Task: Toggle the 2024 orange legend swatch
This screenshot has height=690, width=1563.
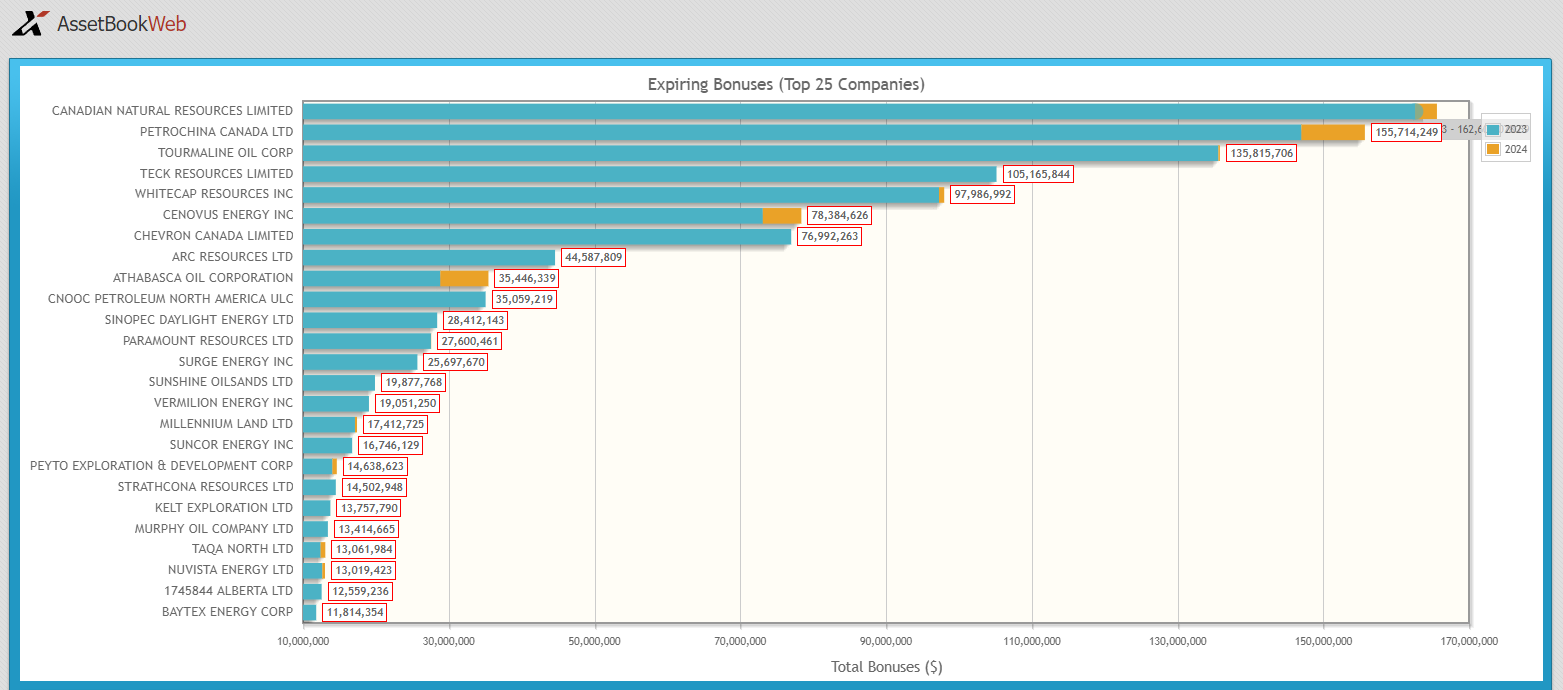Action: pos(1493,149)
